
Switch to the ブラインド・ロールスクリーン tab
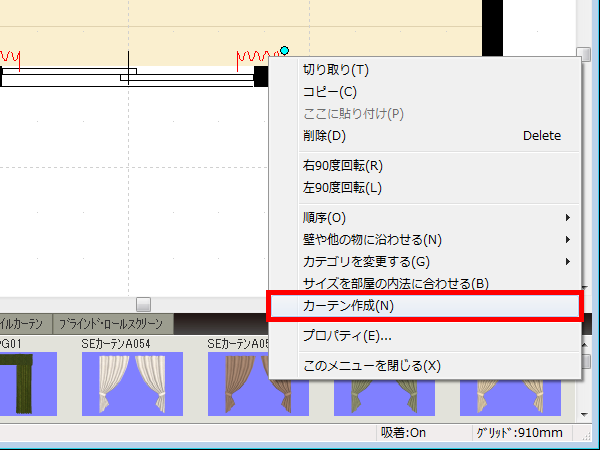112,324
